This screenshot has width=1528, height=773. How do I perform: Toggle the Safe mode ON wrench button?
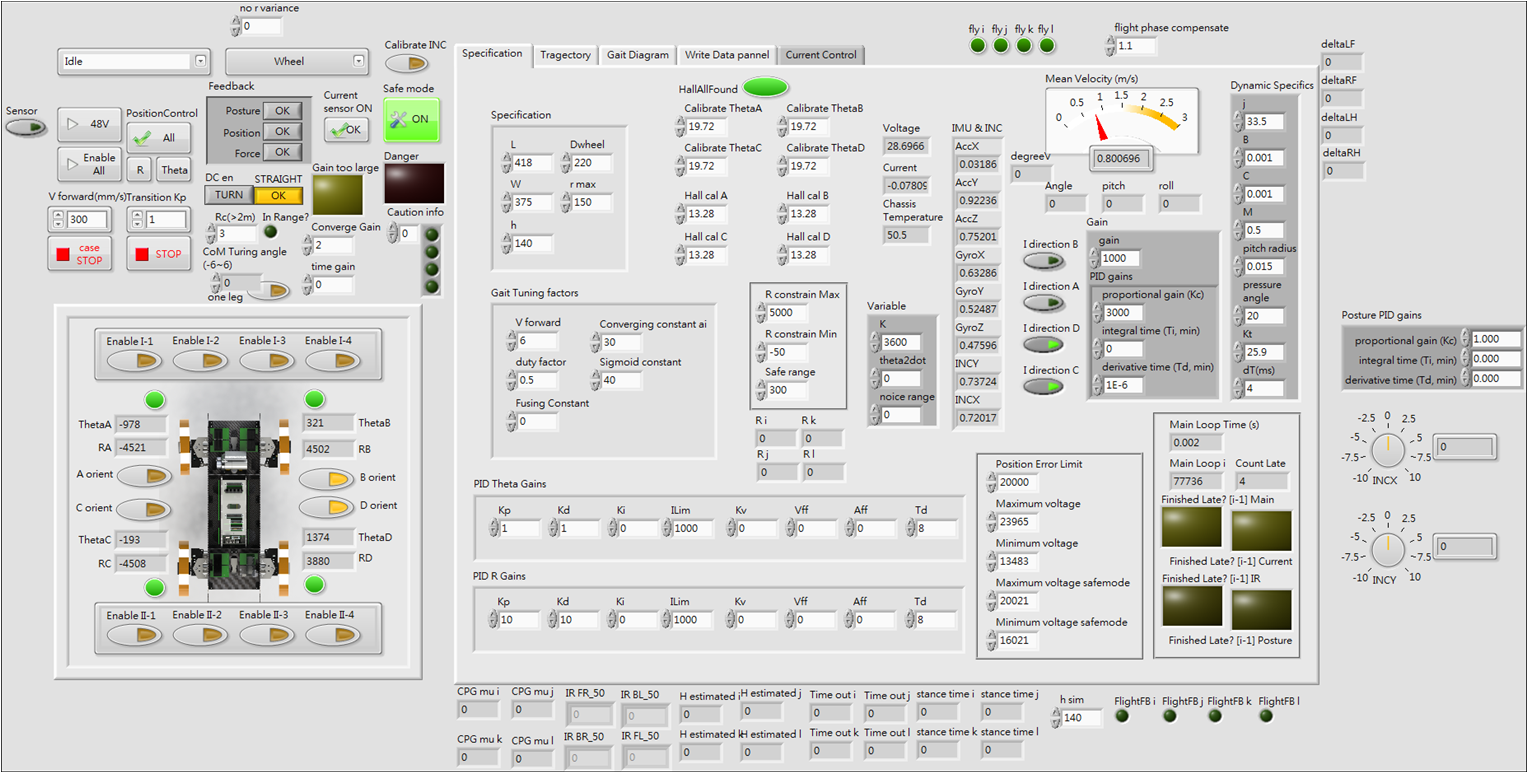point(411,119)
